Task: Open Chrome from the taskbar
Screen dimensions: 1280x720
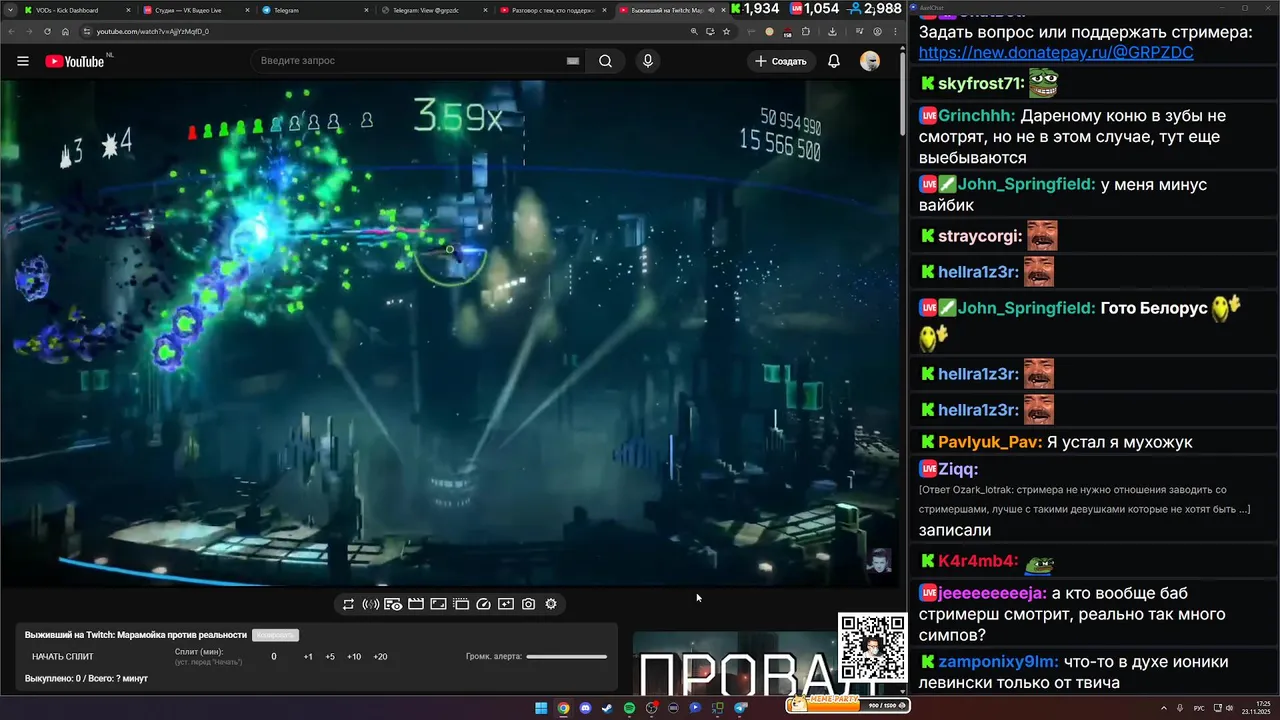Action: tap(563, 708)
